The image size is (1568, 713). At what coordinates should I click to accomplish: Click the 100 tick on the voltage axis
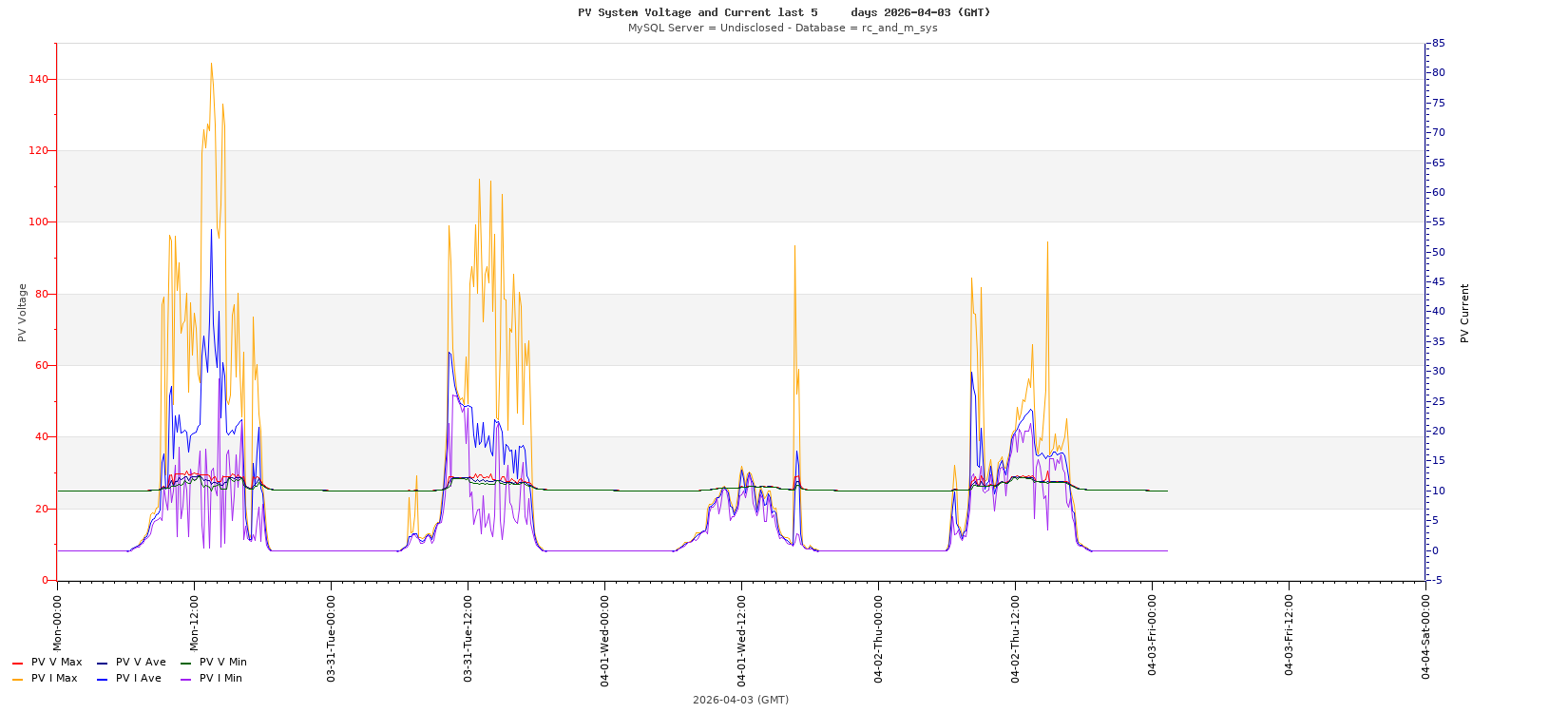point(38,222)
